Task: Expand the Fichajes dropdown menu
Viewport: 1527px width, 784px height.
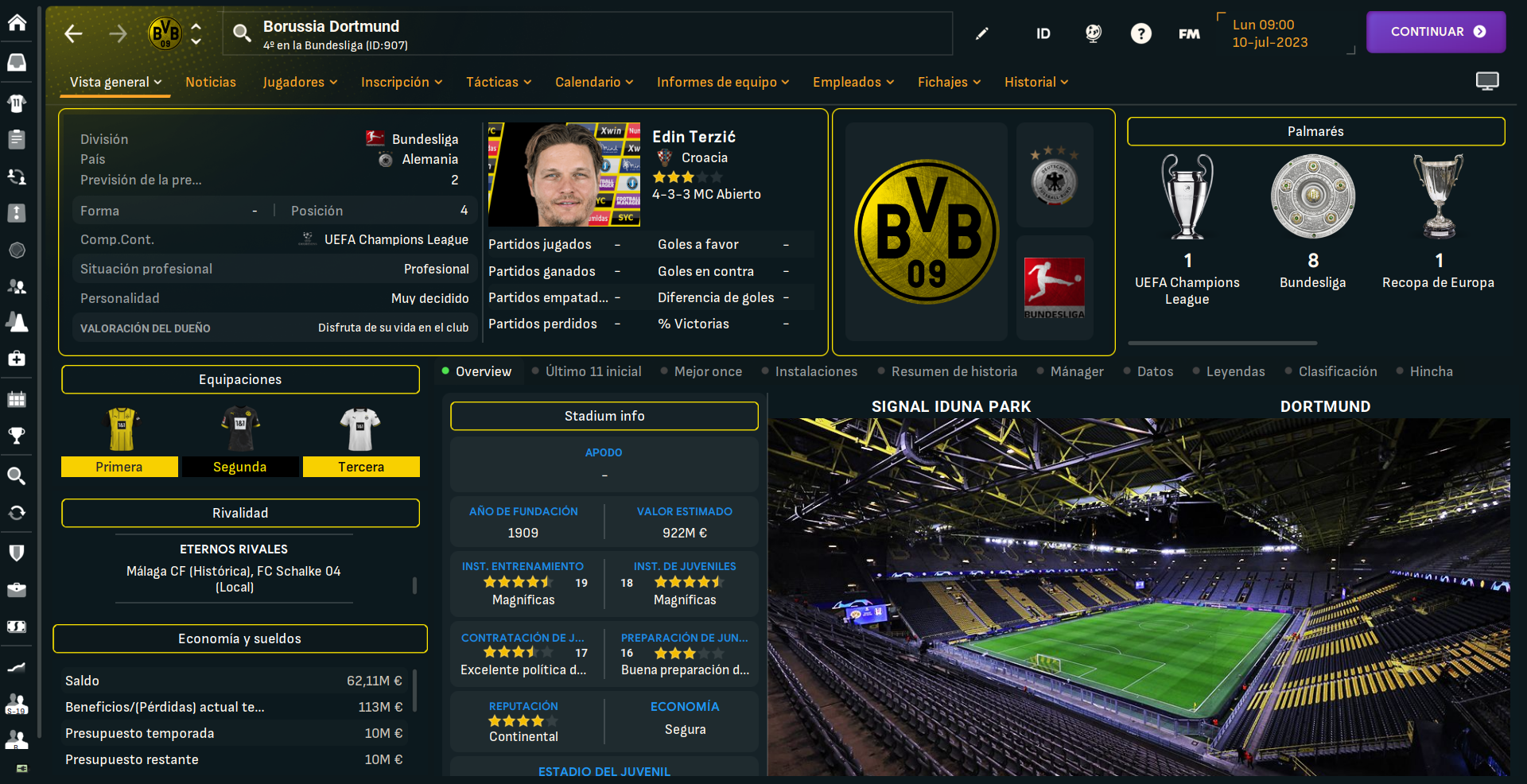Action: pyautogui.click(x=949, y=82)
